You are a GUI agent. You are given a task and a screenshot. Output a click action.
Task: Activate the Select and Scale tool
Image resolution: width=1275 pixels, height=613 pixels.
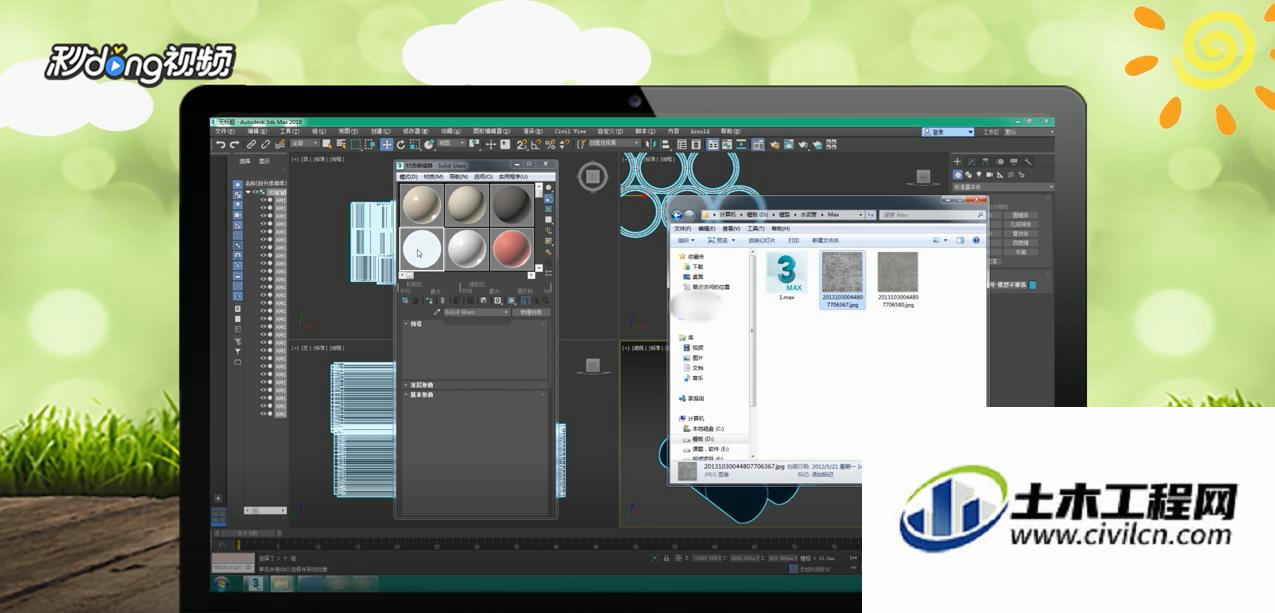tap(415, 144)
